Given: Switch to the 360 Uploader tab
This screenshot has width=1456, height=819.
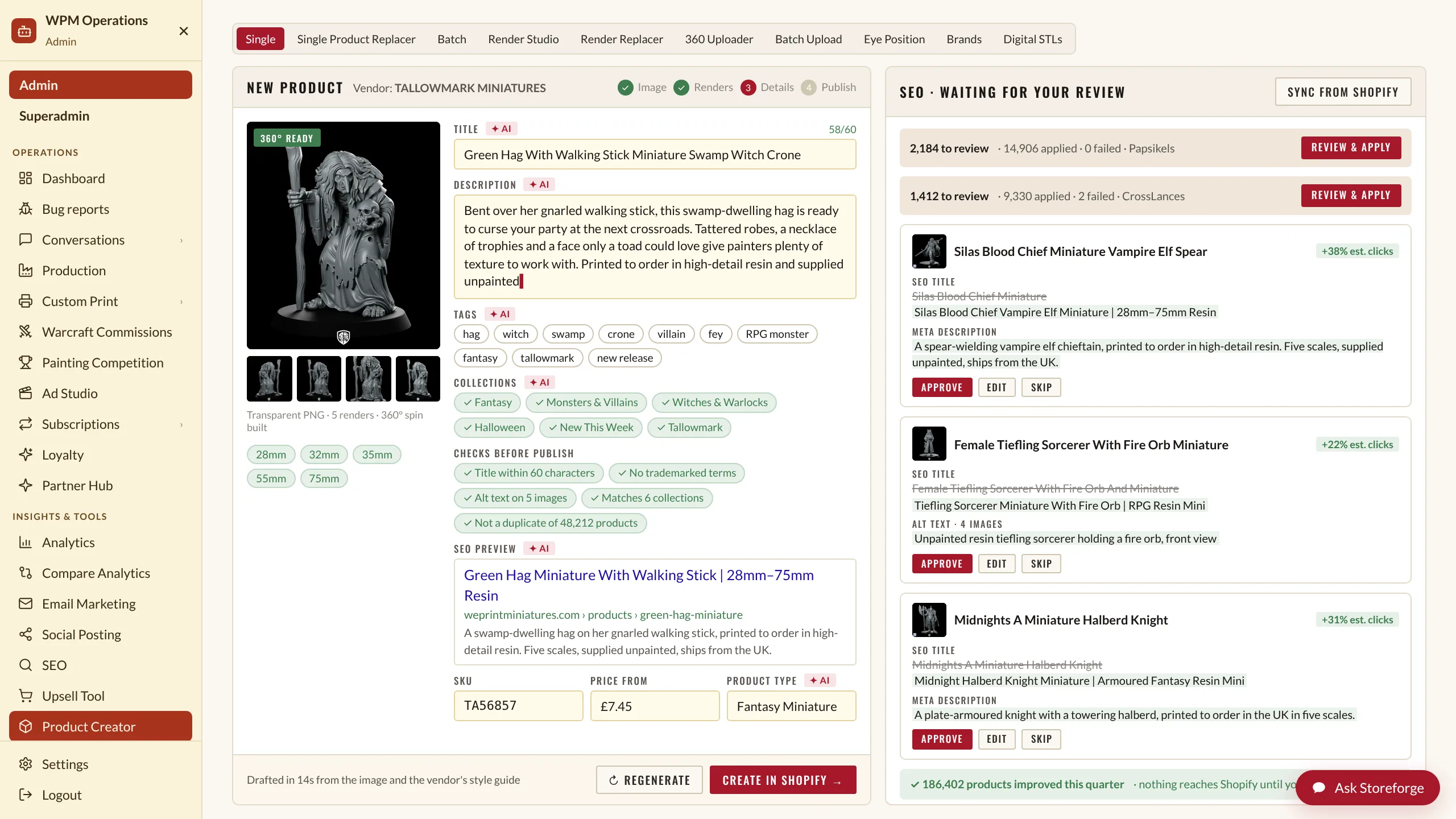Looking at the screenshot, I should pyautogui.click(x=719, y=39).
